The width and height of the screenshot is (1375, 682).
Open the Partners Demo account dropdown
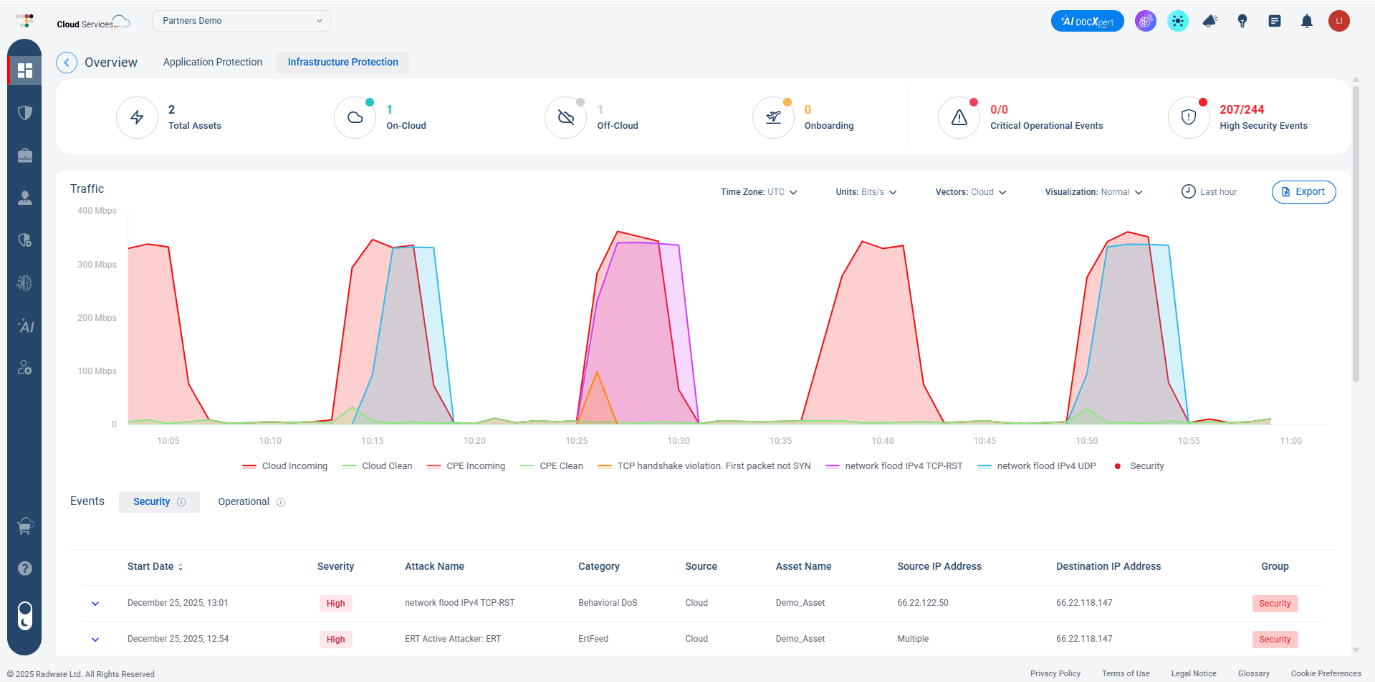point(240,20)
